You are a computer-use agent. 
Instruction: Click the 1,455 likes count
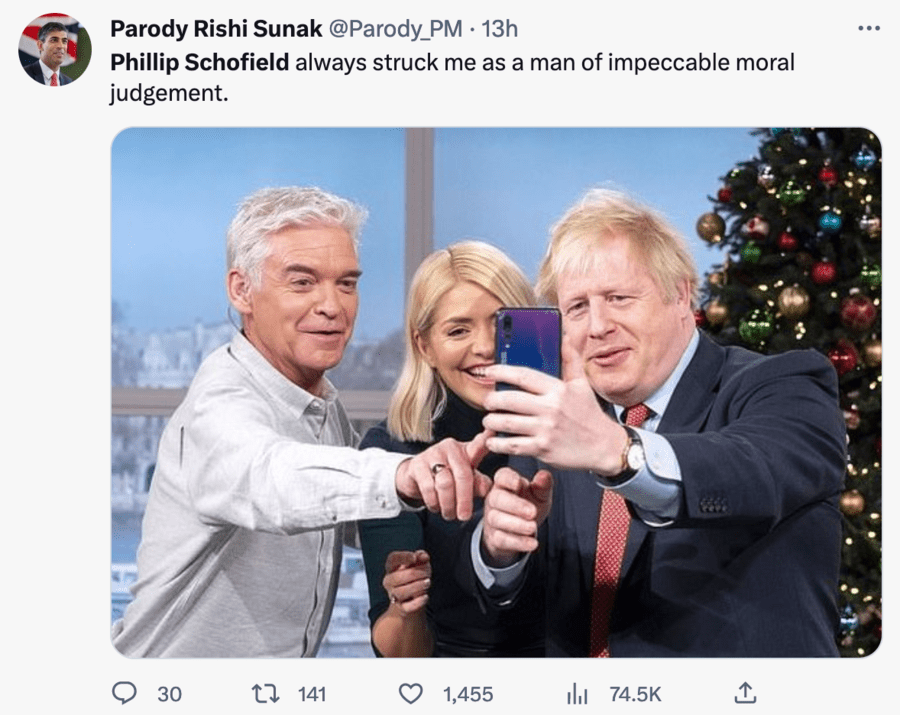point(468,694)
